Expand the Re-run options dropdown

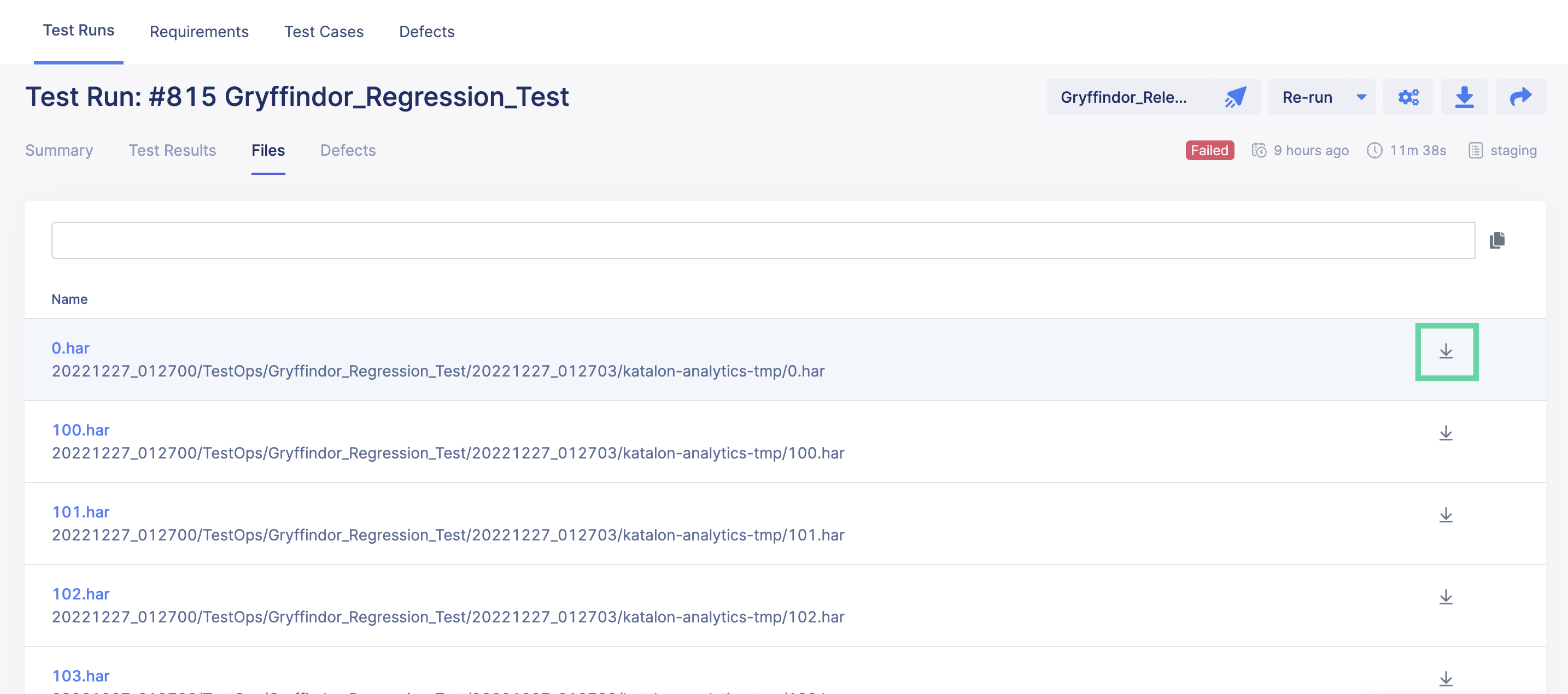click(1361, 96)
